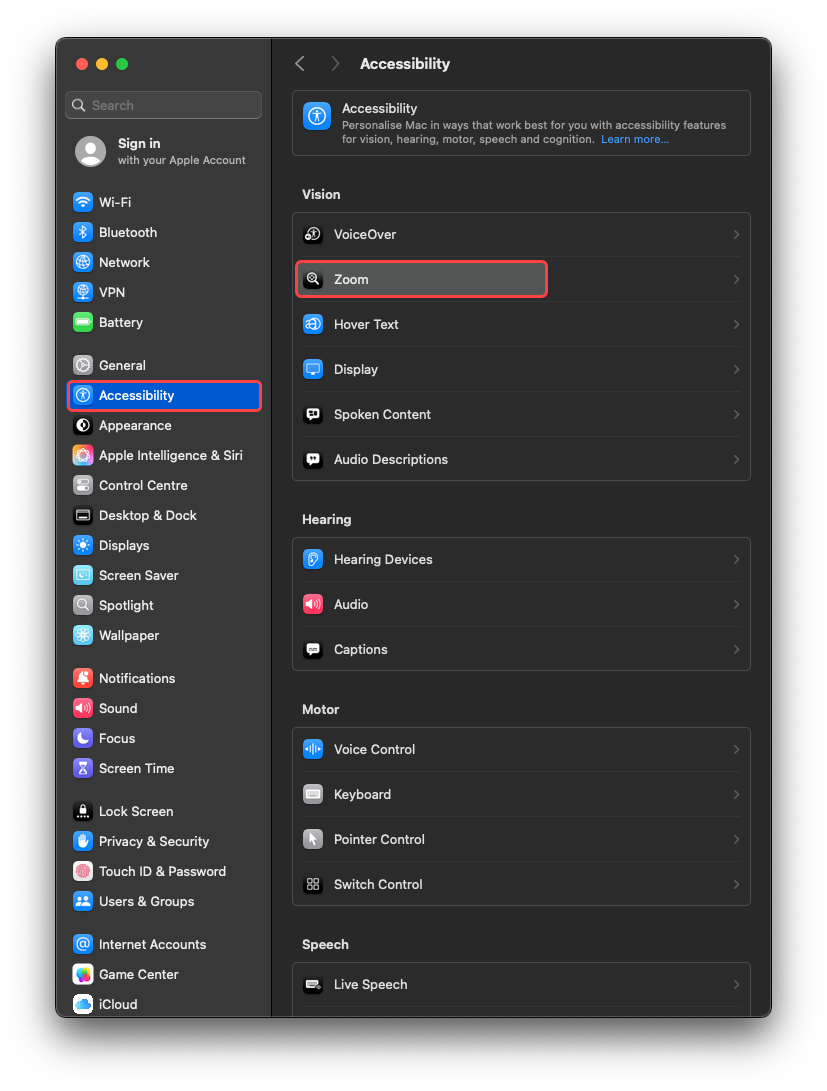
Task: Open the General sidebar item label
Action: [x=122, y=365]
